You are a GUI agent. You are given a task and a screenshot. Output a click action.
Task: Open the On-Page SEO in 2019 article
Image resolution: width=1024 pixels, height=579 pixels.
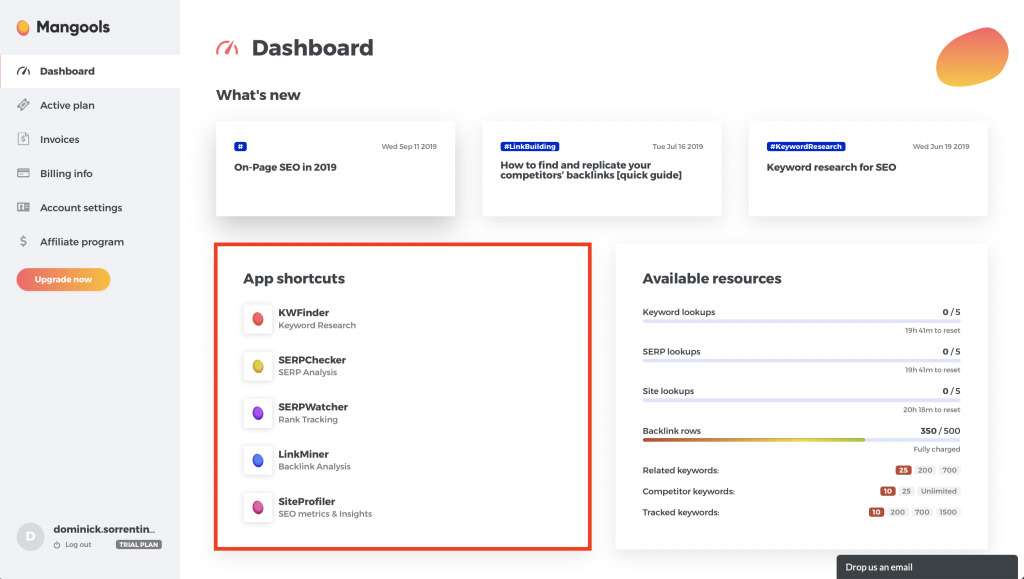(x=285, y=168)
